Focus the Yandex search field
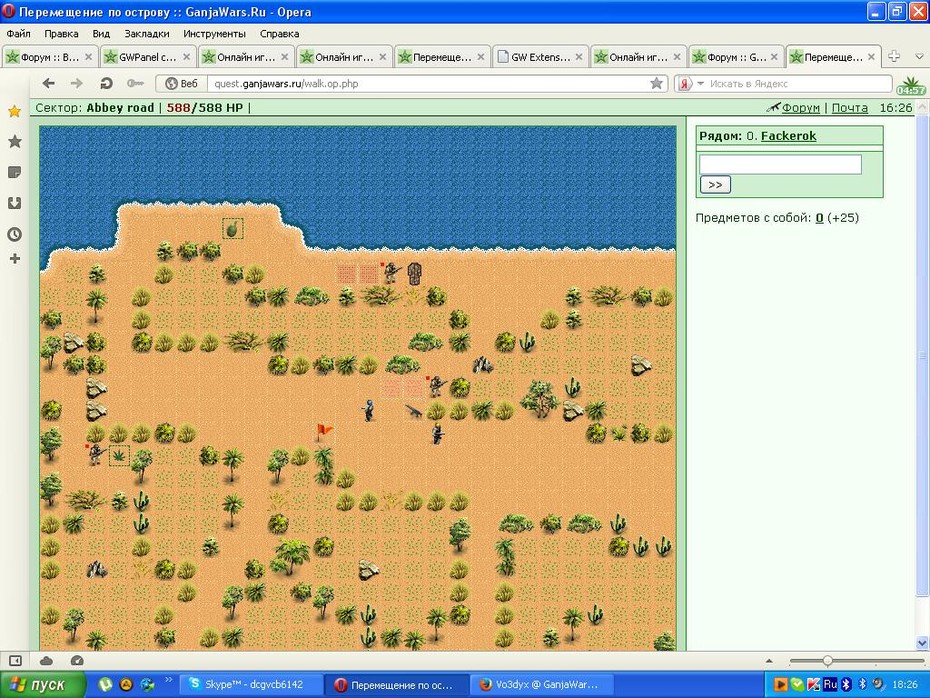The image size is (930, 698). (799, 84)
